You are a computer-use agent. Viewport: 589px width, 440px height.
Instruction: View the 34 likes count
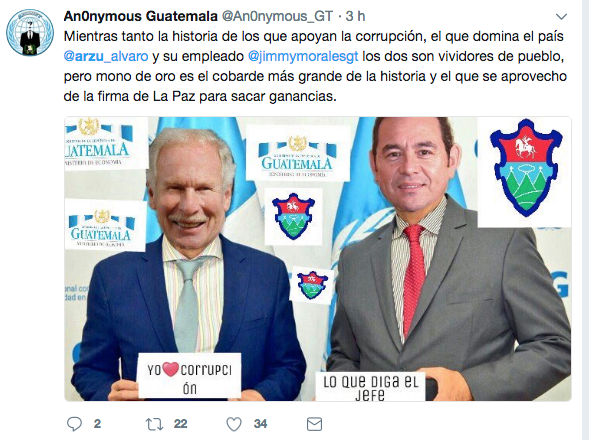coord(260,424)
